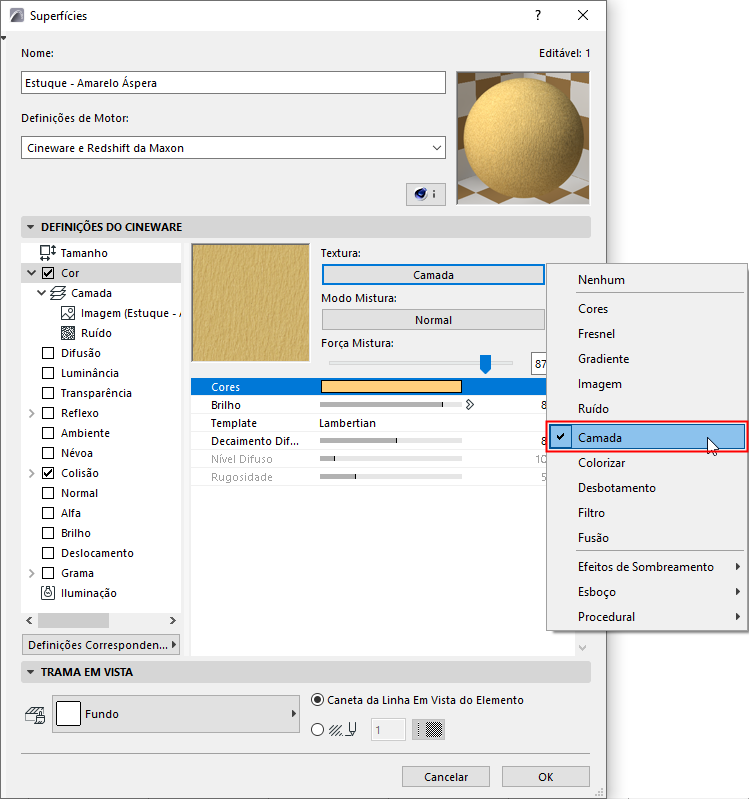Choose Camada in texture menu
749x799 pixels.
pos(647,437)
